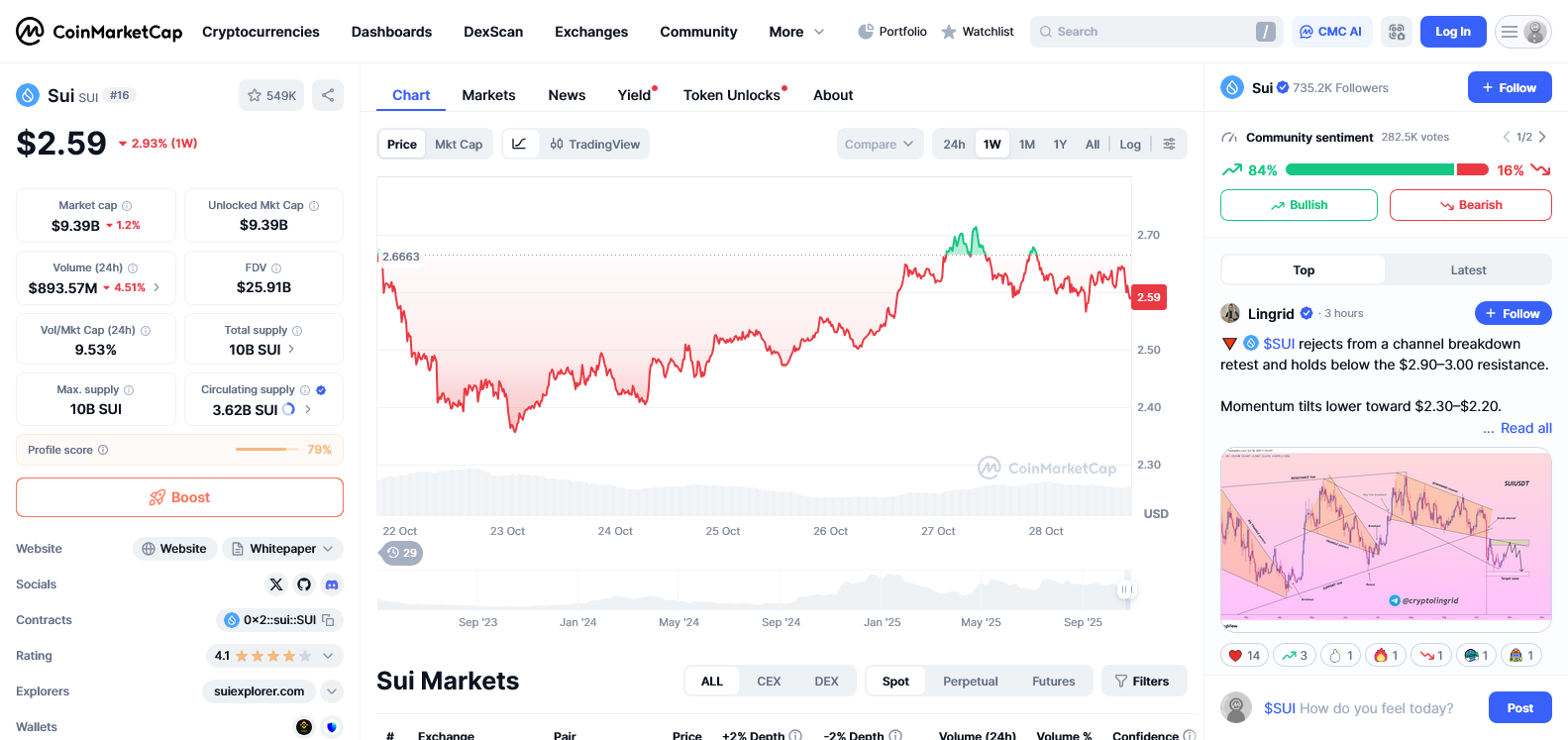
Task: Vote Bullish on community sentiment
Action: click(x=1299, y=205)
